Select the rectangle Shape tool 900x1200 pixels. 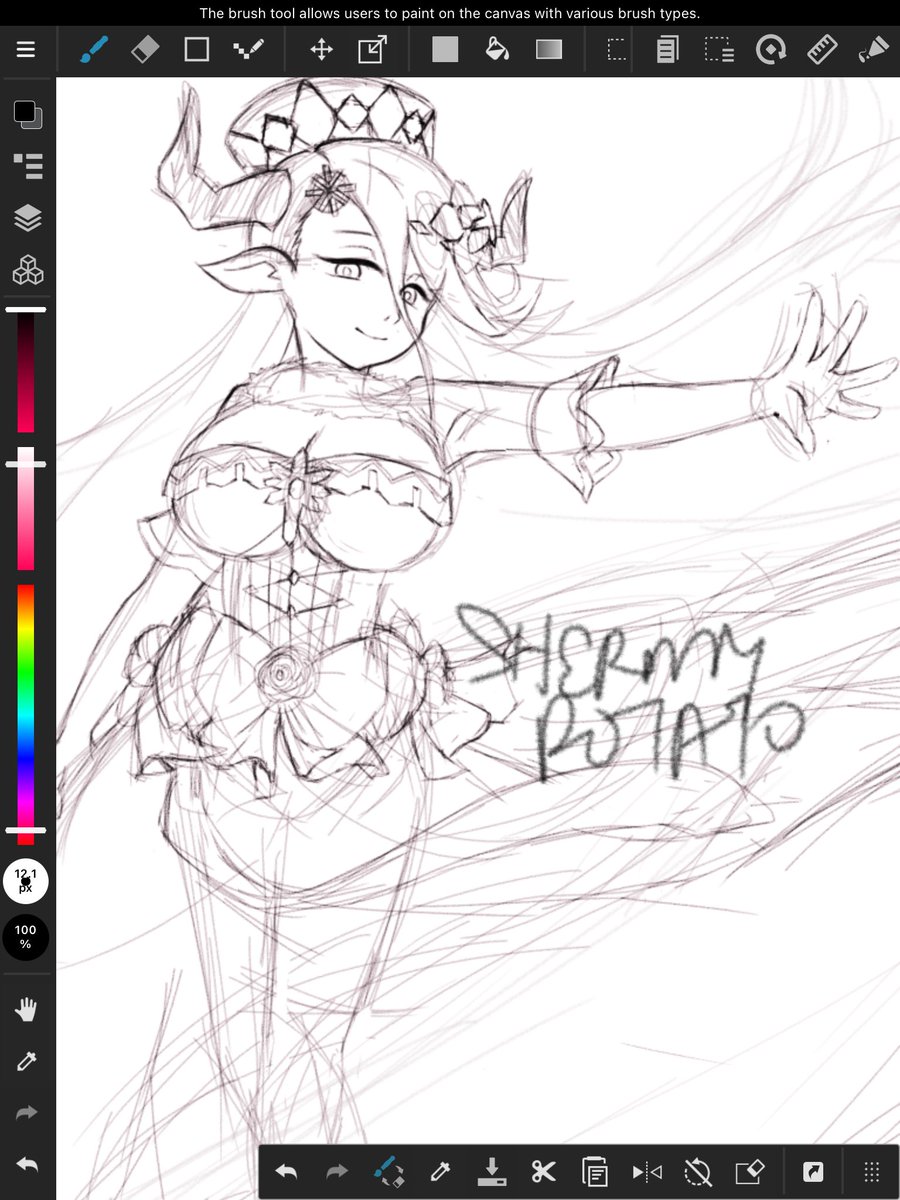[x=197, y=49]
